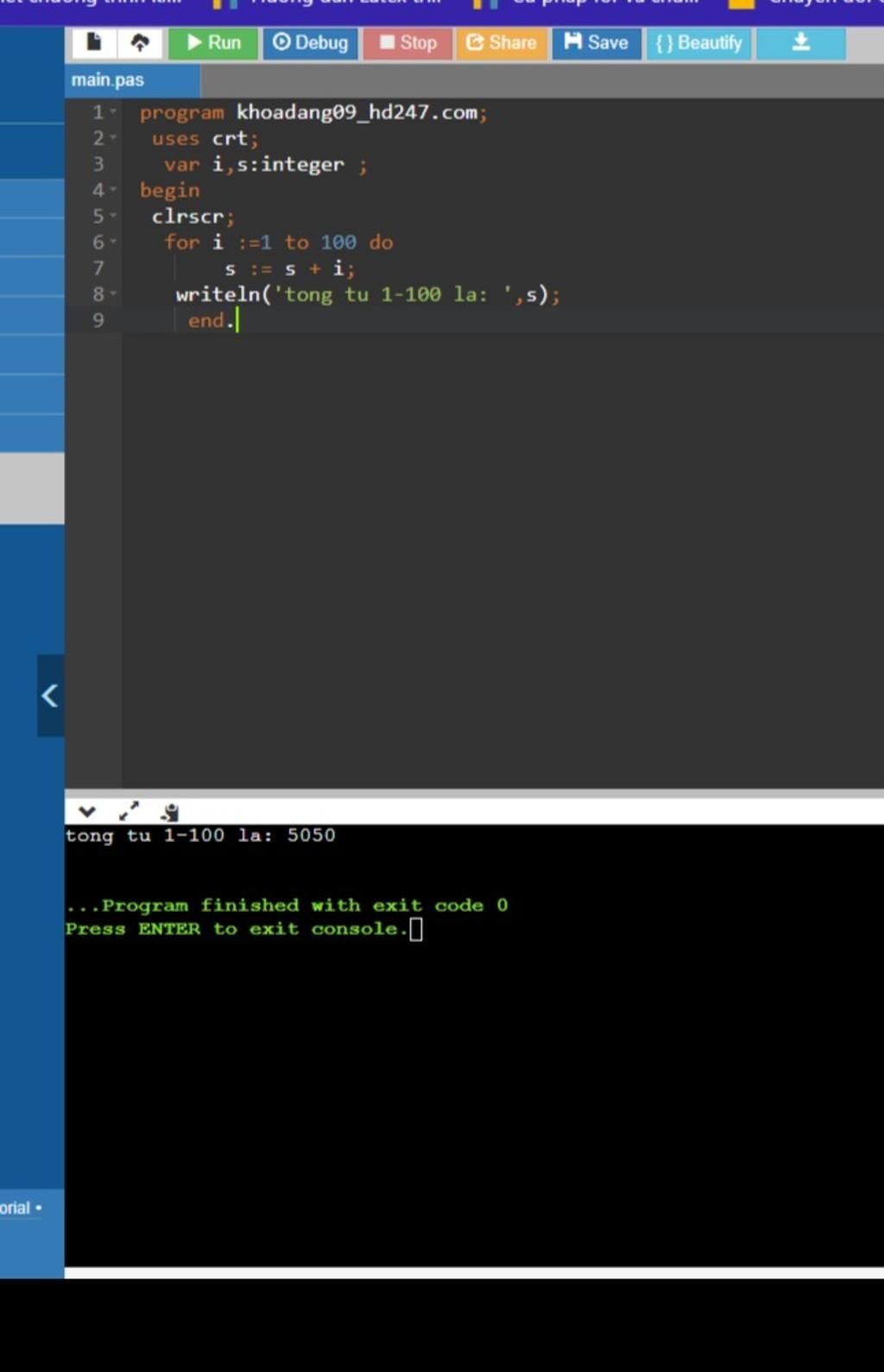
Task: Fold code at line 2
Action: click(113, 137)
